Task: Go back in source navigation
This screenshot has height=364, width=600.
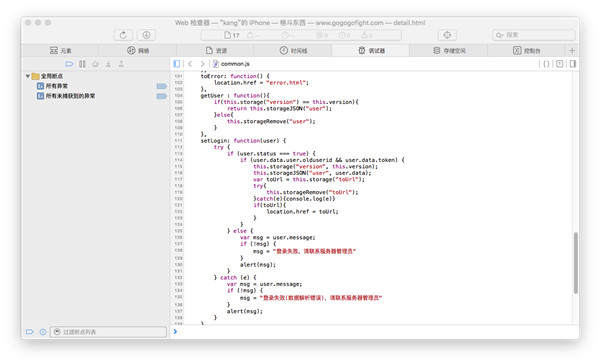Action: tap(190, 64)
